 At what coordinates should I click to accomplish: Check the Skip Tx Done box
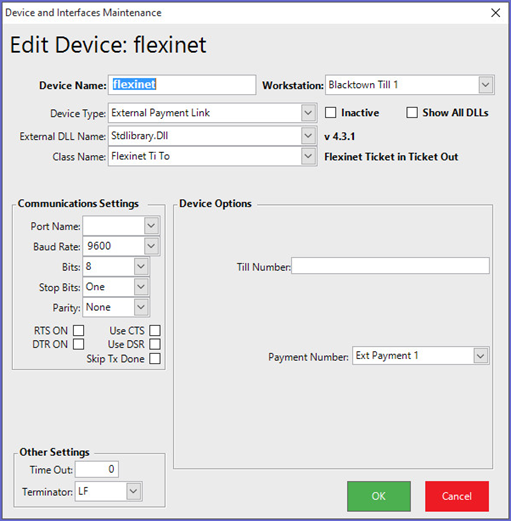coord(155,359)
